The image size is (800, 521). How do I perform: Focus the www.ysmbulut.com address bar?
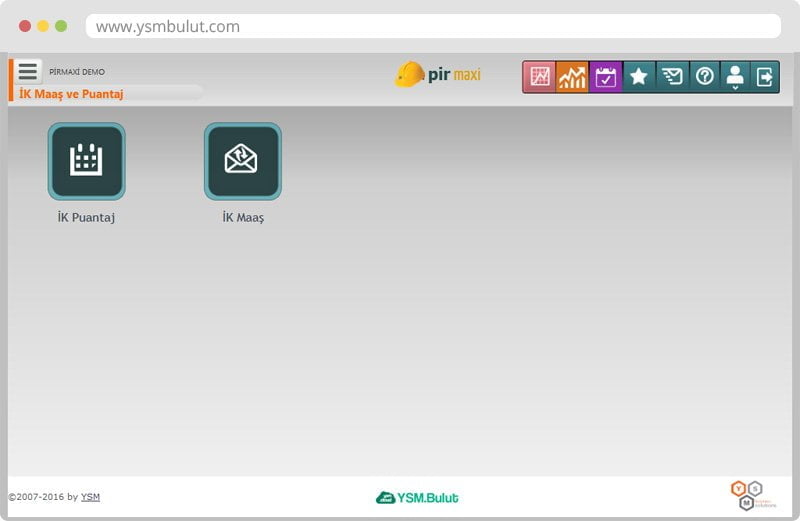pos(432,27)
